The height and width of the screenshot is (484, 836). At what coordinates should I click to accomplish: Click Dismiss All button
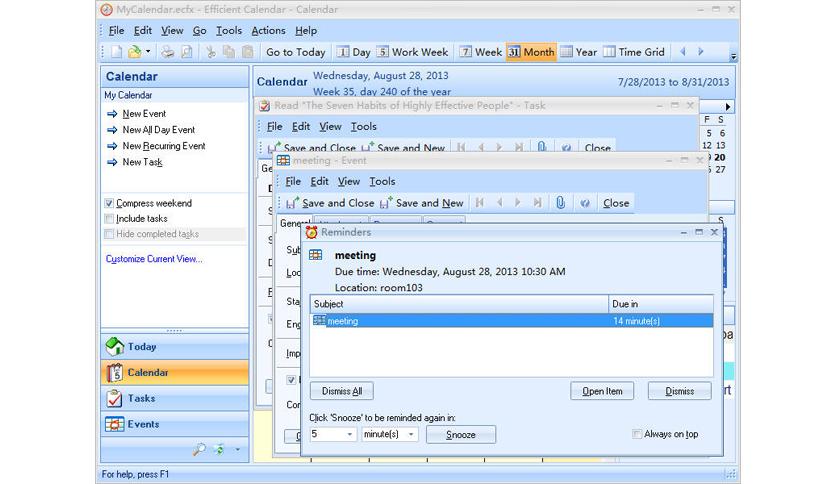tap(342, 391)
